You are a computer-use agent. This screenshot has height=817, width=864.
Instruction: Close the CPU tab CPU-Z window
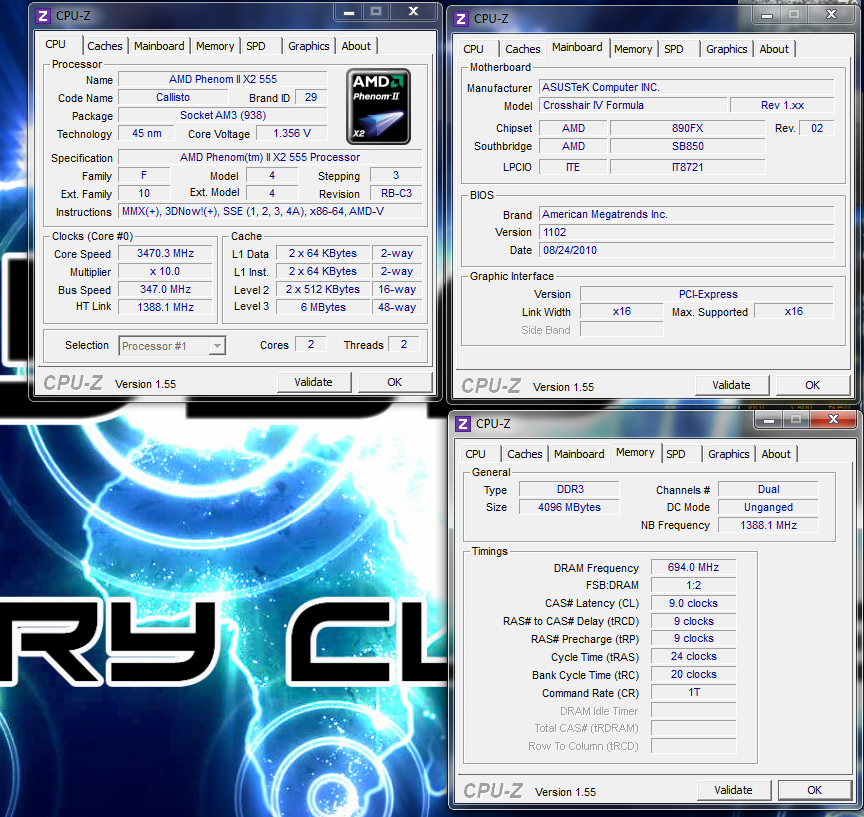(413, 12)
